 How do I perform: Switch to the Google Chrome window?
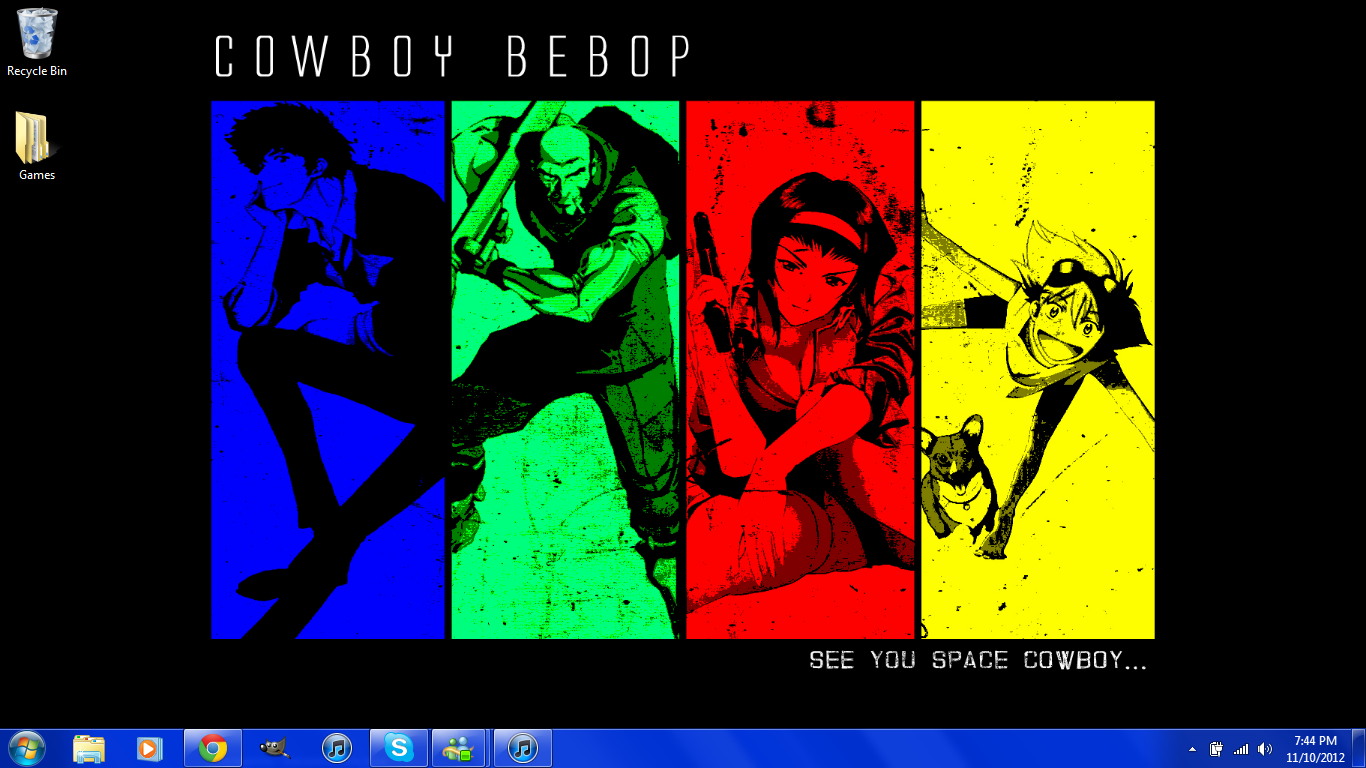212,748
